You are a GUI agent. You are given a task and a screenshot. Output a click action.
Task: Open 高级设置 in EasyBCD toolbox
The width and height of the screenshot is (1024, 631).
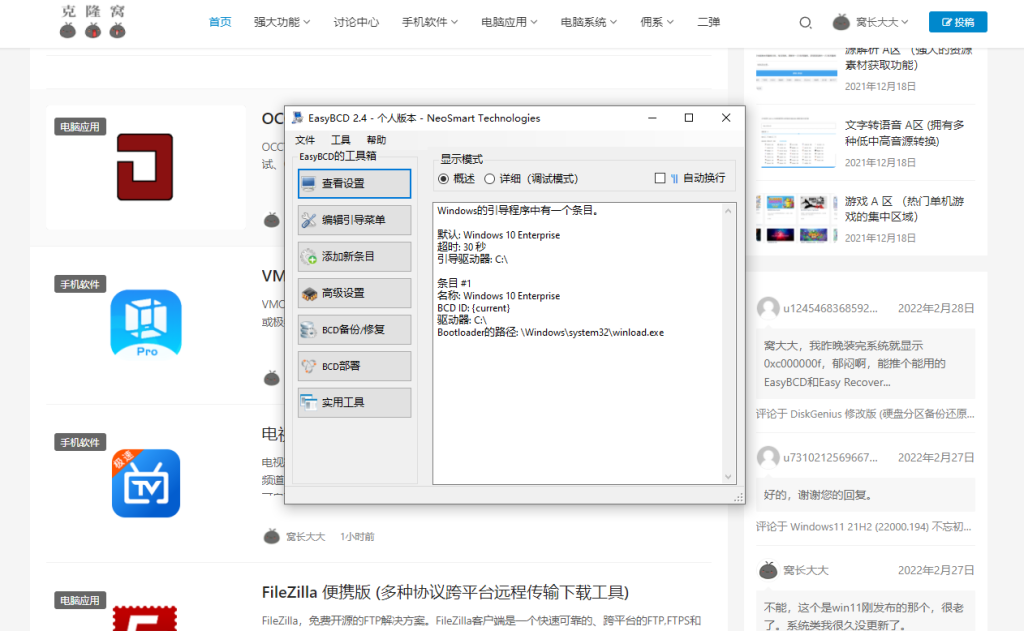point(354,293)
